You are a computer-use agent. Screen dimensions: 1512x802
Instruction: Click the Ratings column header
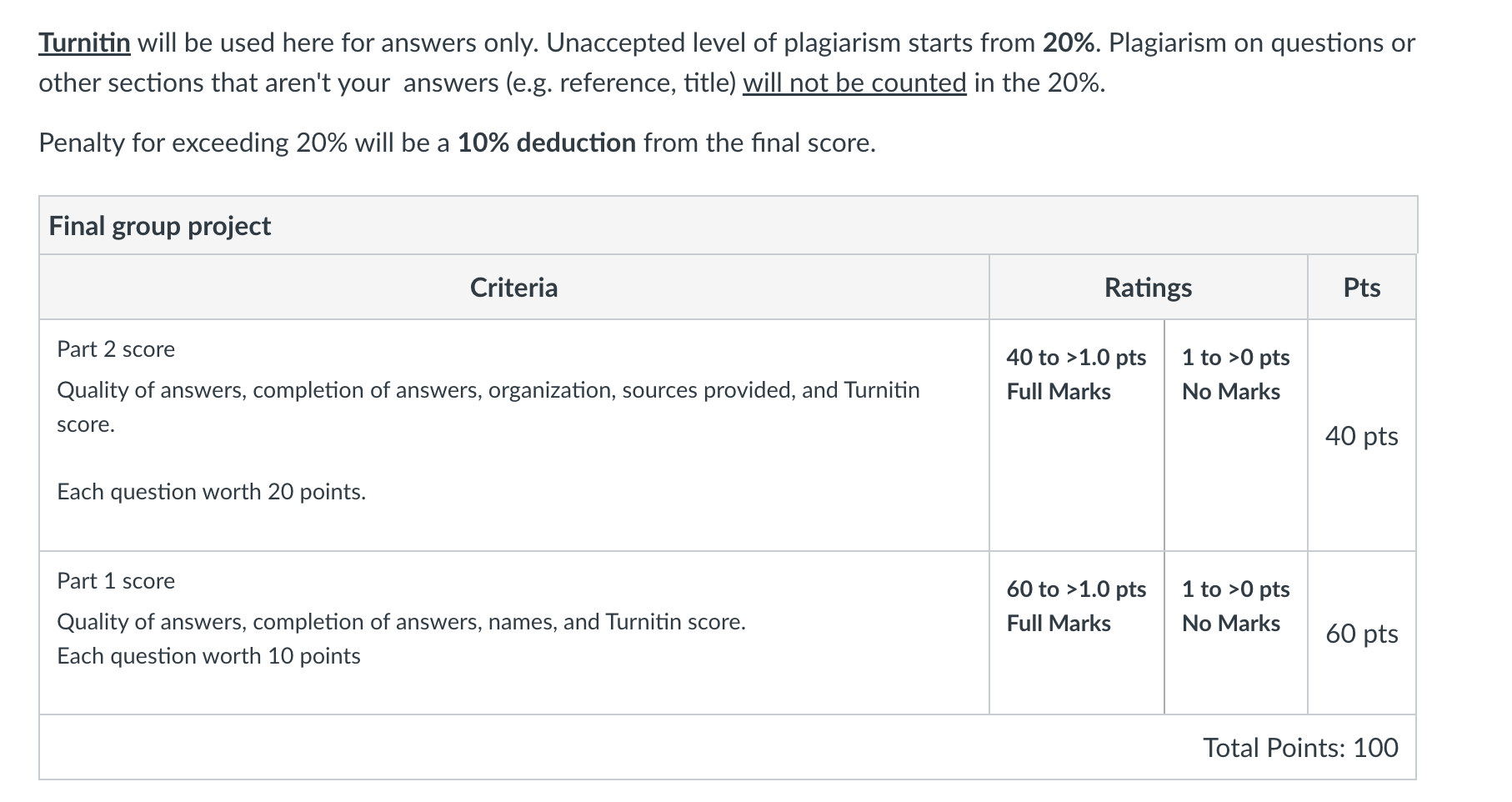pos(1148,288)
